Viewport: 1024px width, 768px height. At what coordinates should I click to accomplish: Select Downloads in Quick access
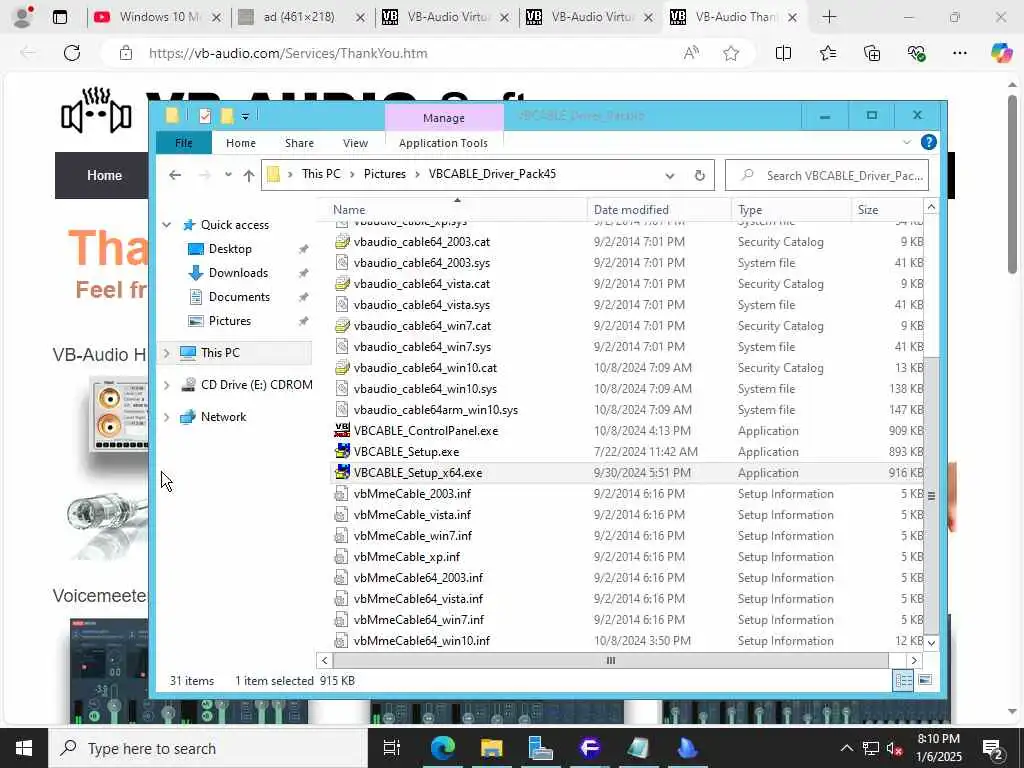coord(238,273)
